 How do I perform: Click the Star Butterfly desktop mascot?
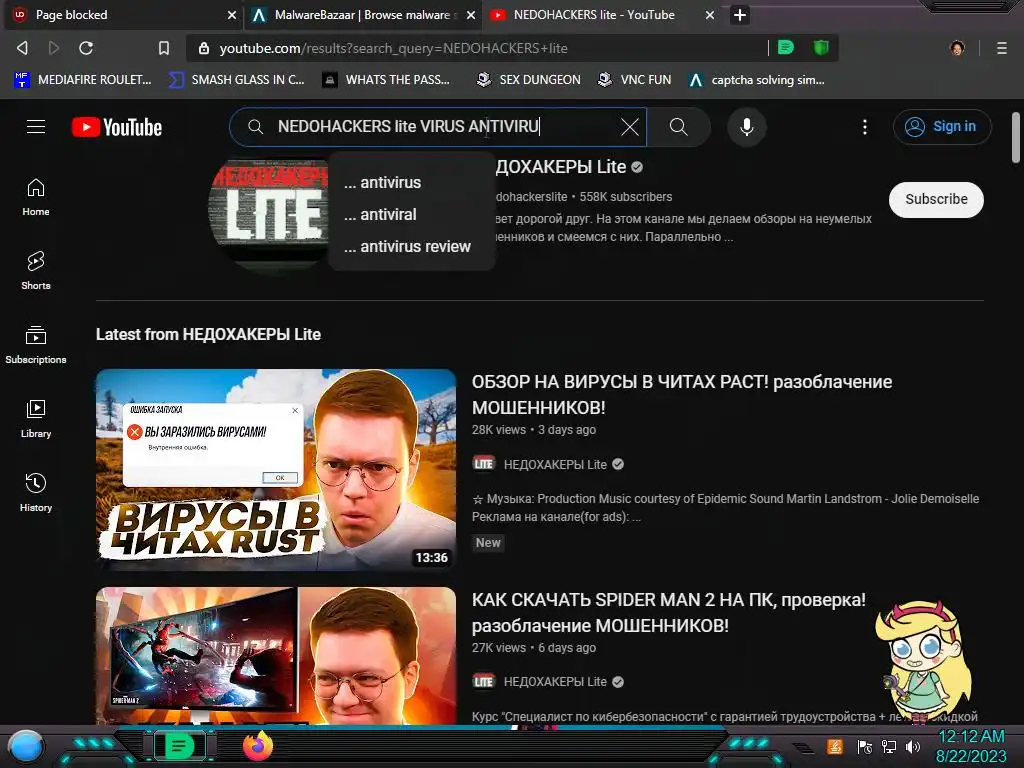point(923,661)
